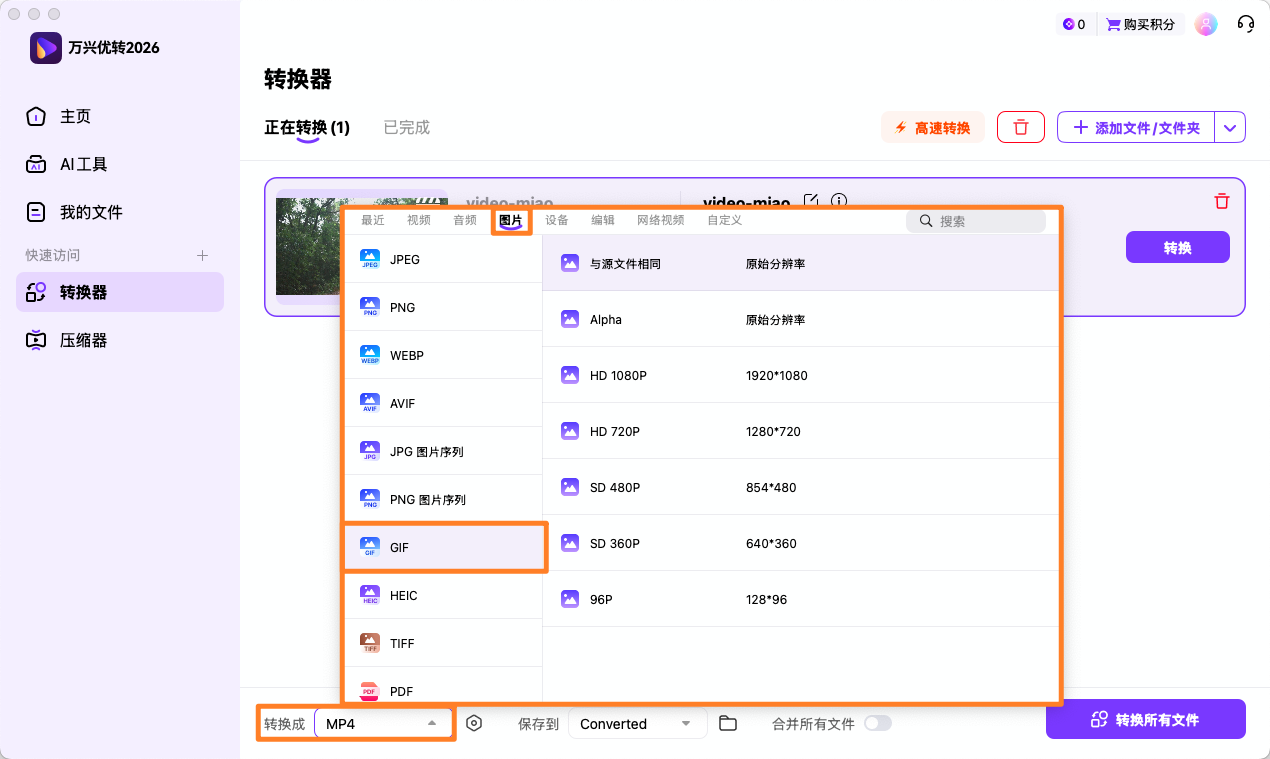Expand the 保存到 Converted dropdown
This screenshot has width=1270, height=759.
click(x=637, y=723)
